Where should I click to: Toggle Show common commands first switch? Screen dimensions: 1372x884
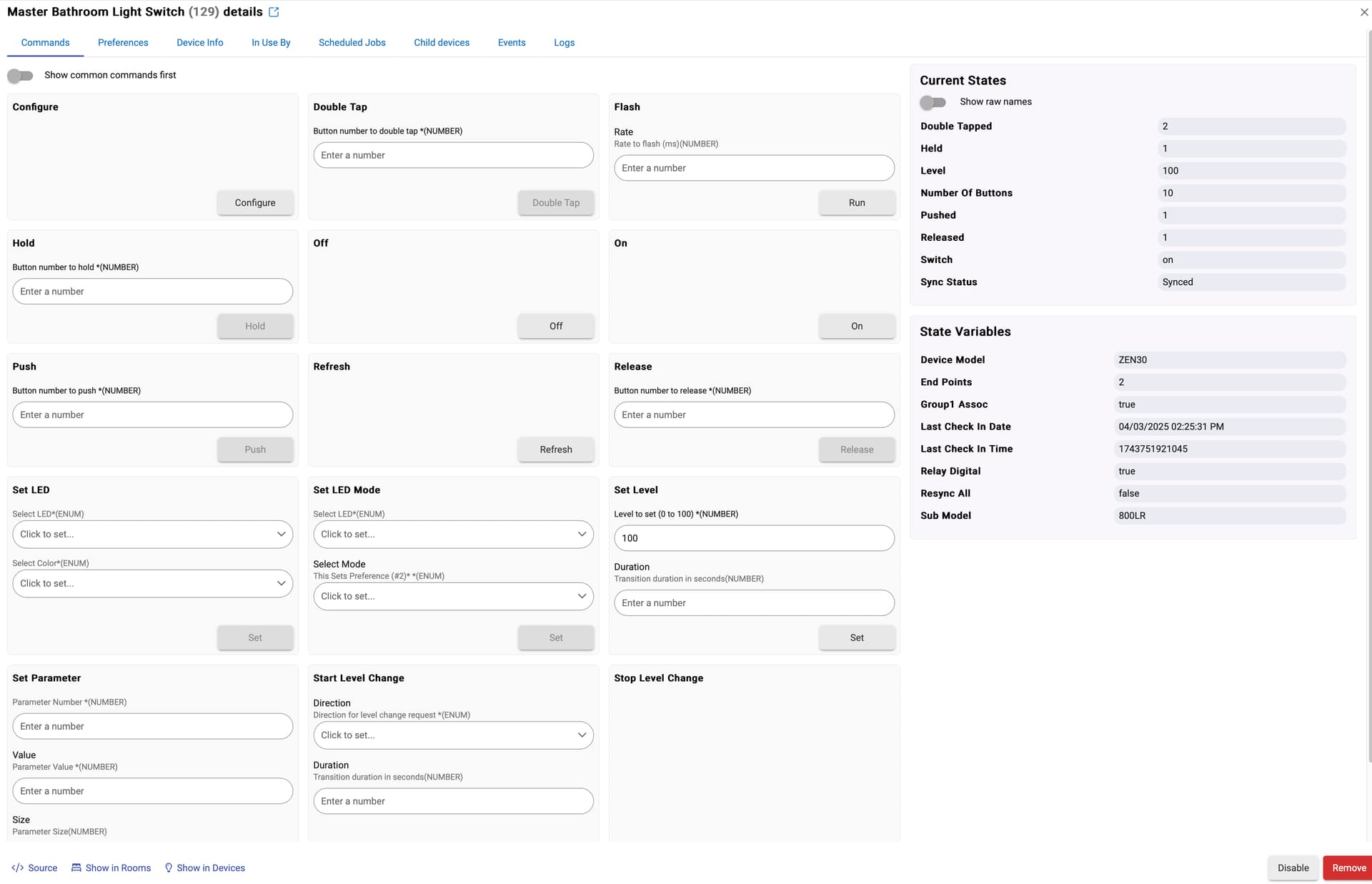(20, 75)
